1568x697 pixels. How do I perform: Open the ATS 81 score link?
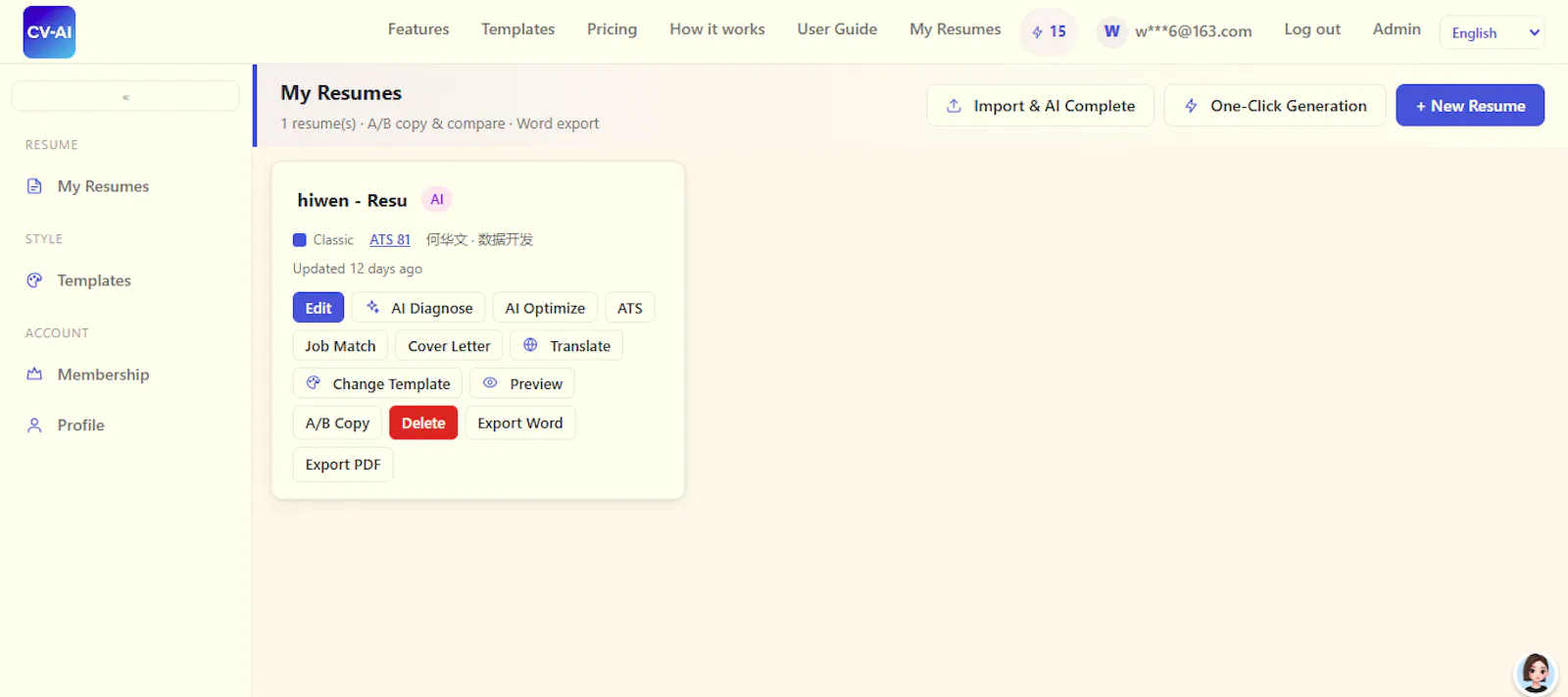click(x=390, y=240)
